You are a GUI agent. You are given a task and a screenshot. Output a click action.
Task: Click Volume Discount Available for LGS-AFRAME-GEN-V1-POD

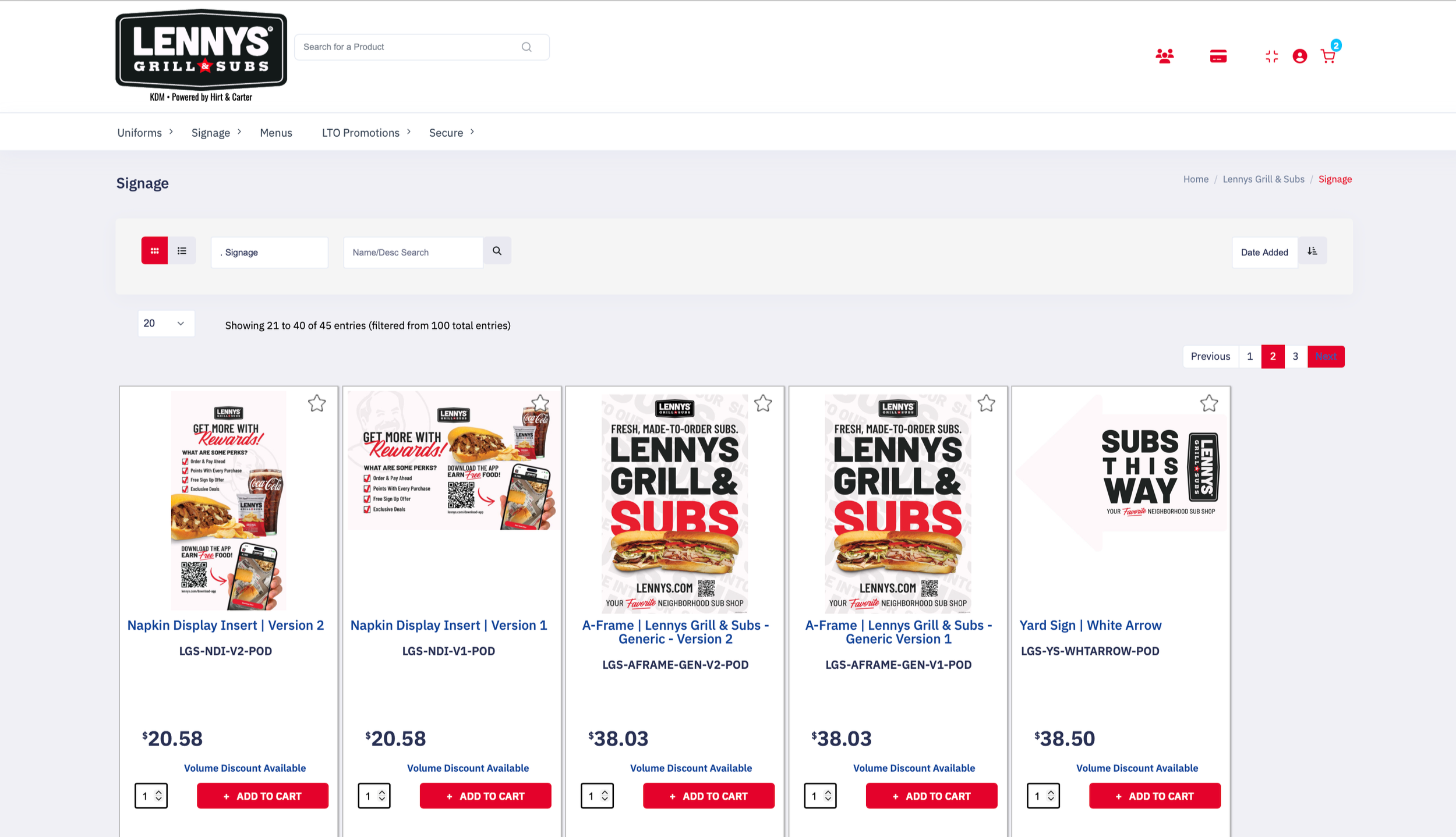click(x=914, y=768)
